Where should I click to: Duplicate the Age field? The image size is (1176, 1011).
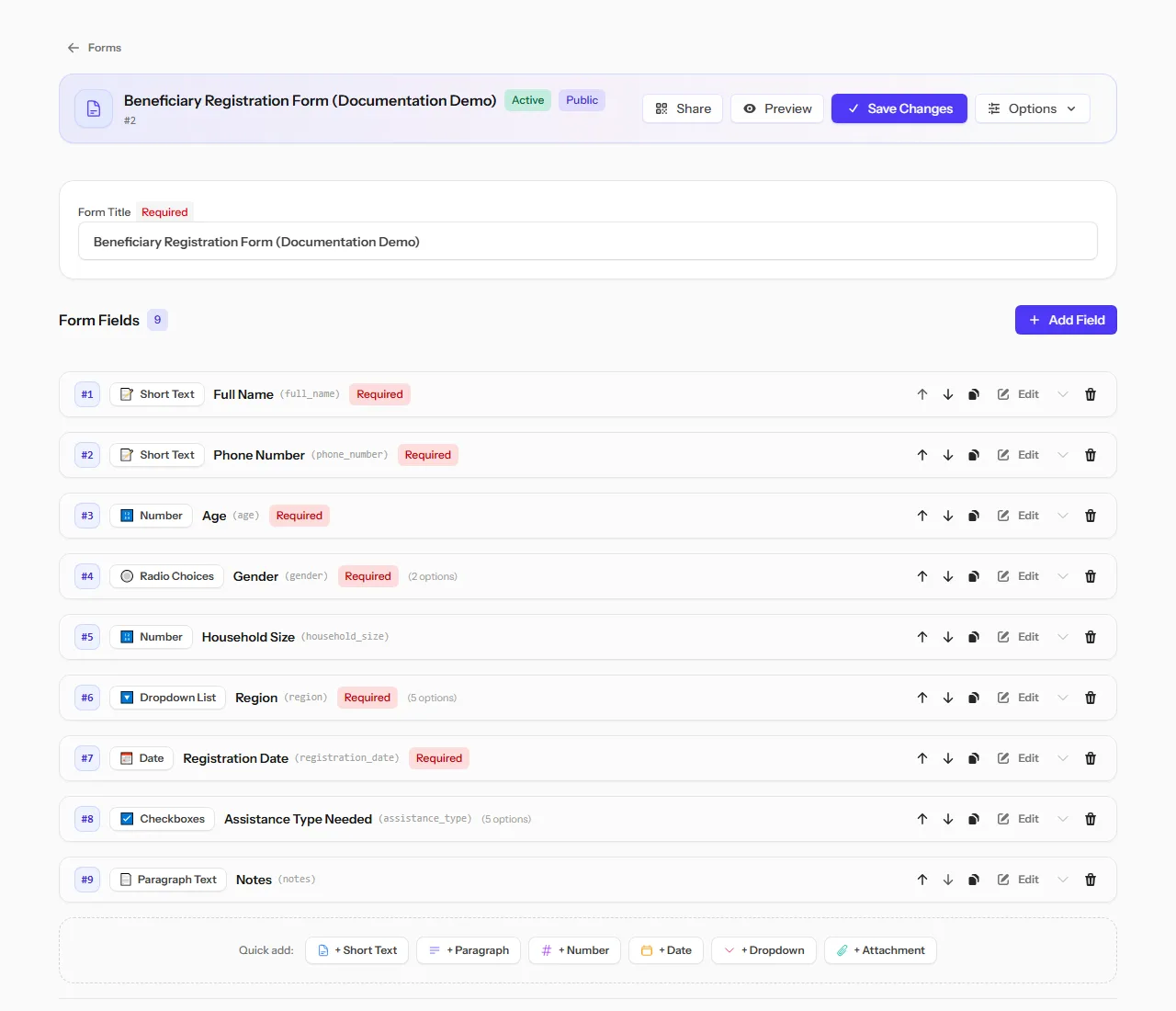(974, 516)
